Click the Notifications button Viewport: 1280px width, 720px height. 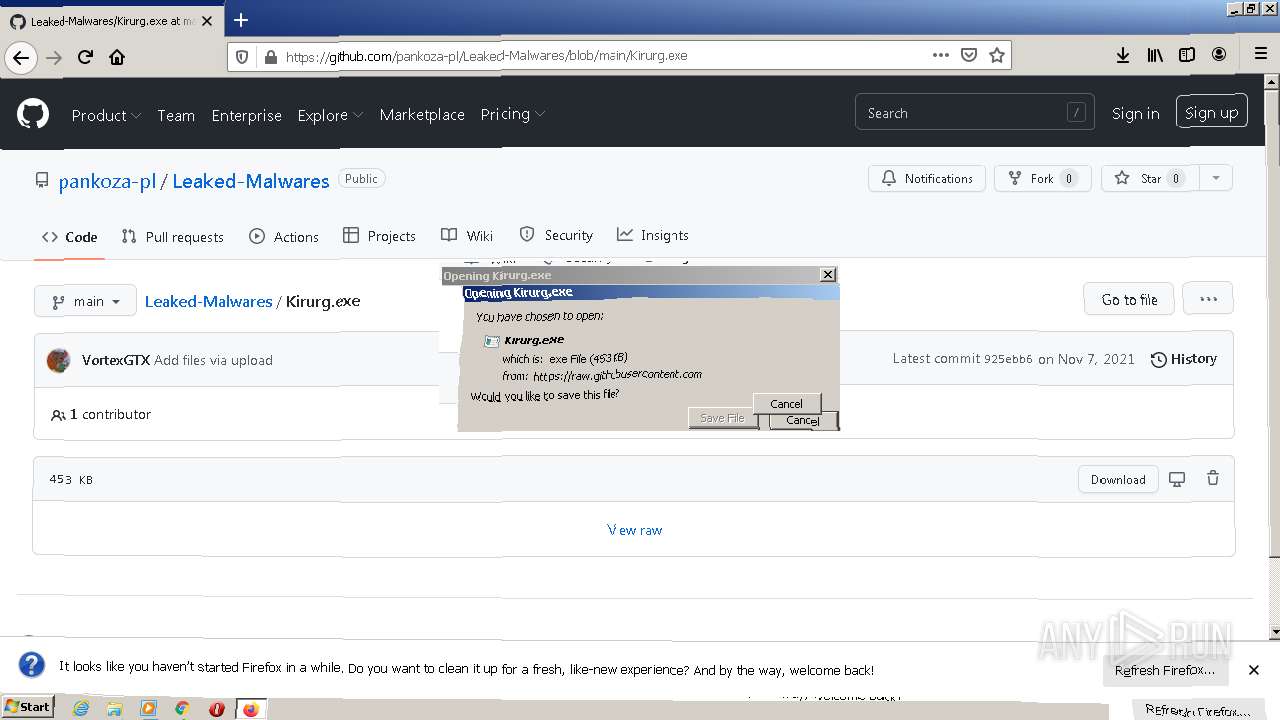927,178
